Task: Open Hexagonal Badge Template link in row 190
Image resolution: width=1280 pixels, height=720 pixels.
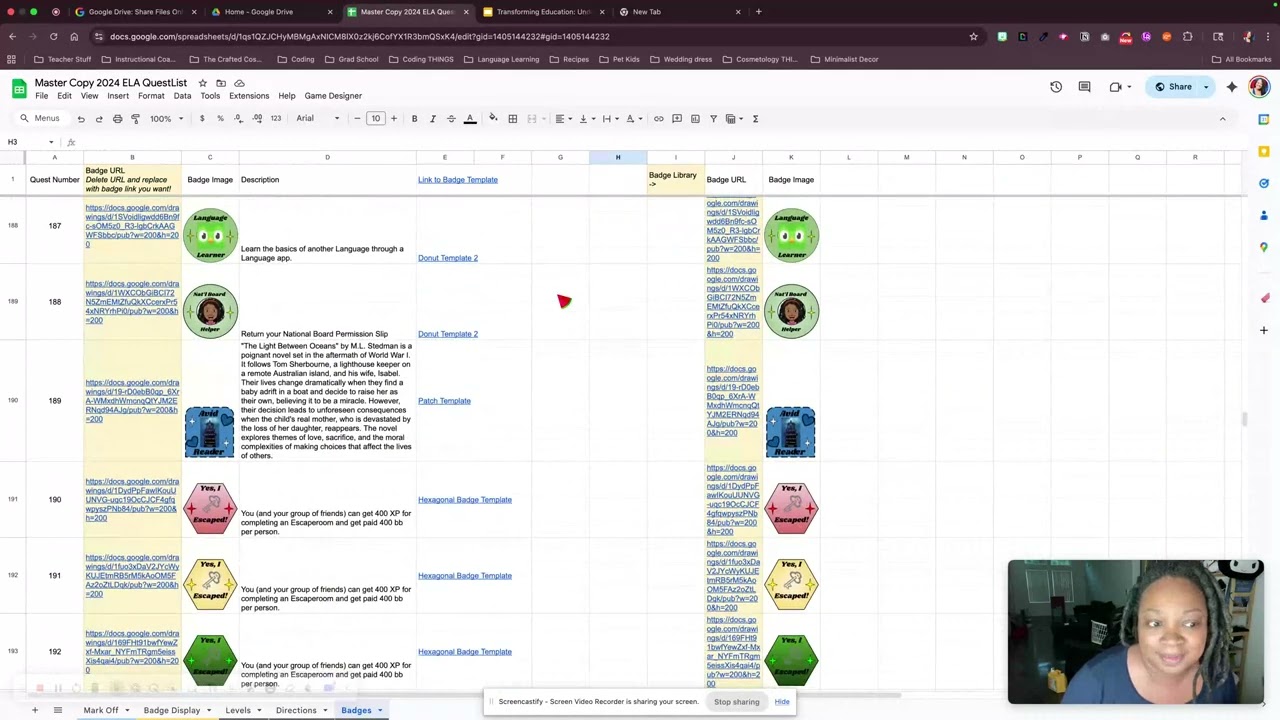Action: click(x=465, y=500)
